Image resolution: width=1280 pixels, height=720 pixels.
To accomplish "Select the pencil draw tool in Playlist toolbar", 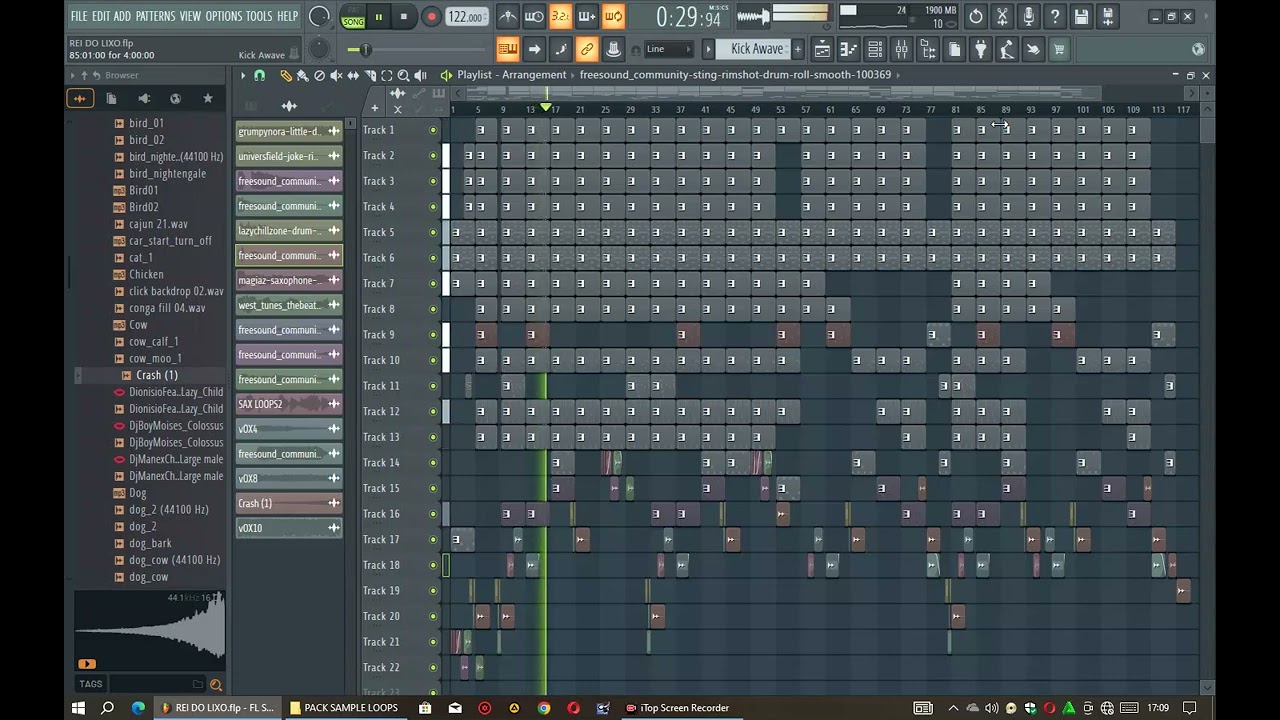I will (286, 76).
